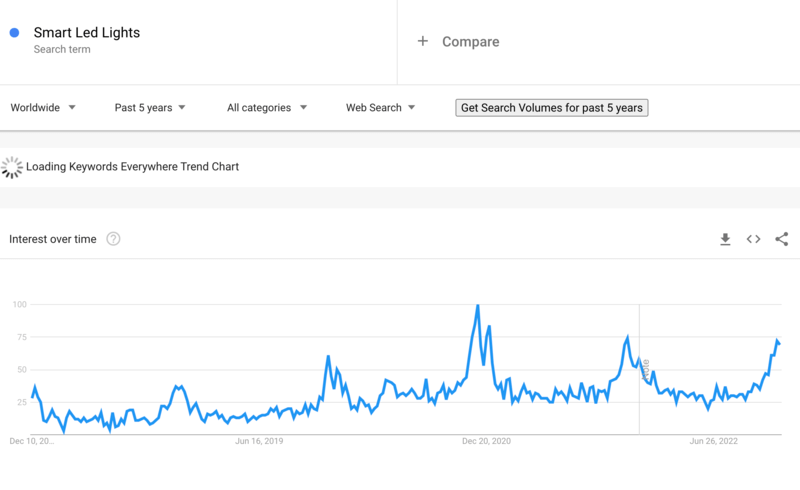Screen dimensions: 800x490
Task: Click Get Search Volumes for past 5 years
Action: click(x=551, y=108)
